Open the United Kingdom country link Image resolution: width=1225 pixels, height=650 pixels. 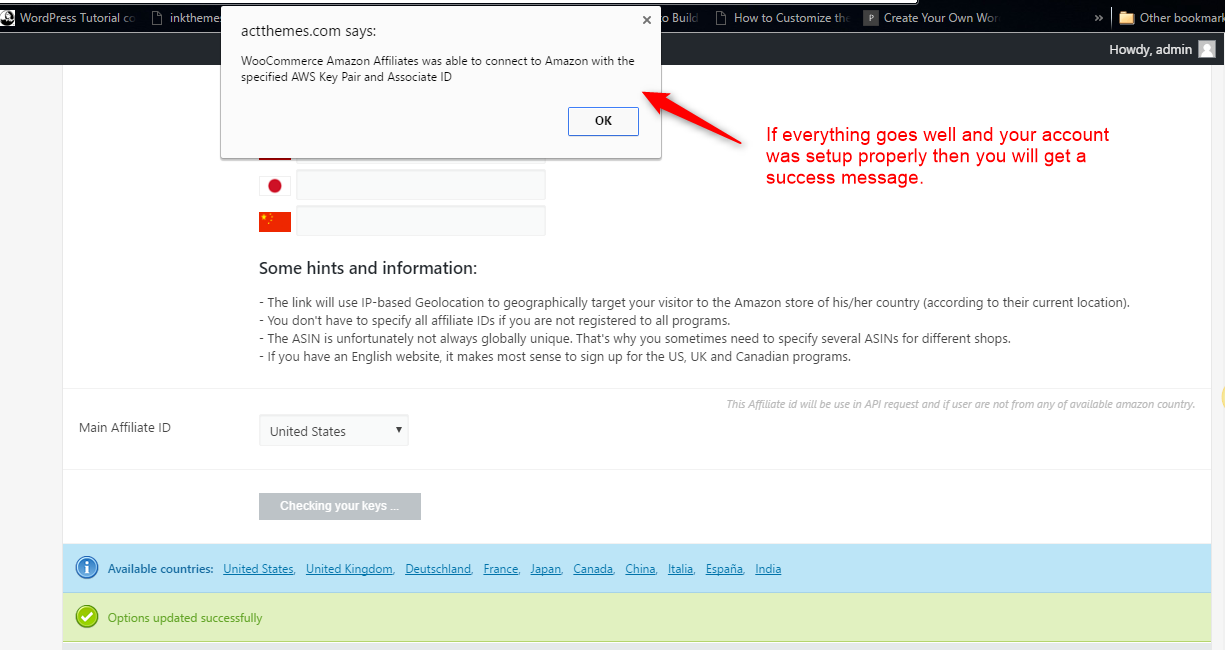(x=350, y=569)
